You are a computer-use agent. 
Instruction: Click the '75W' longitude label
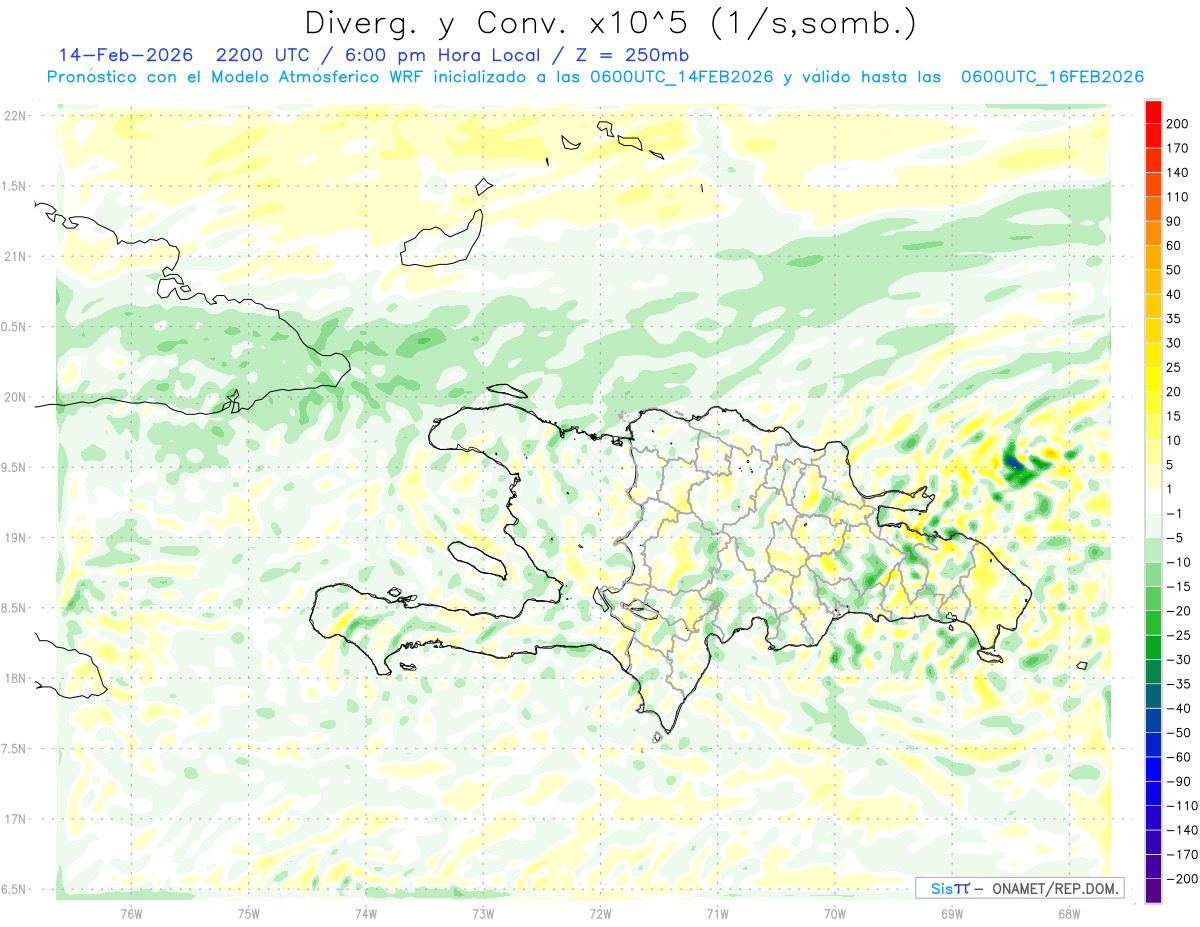[249, 913]
